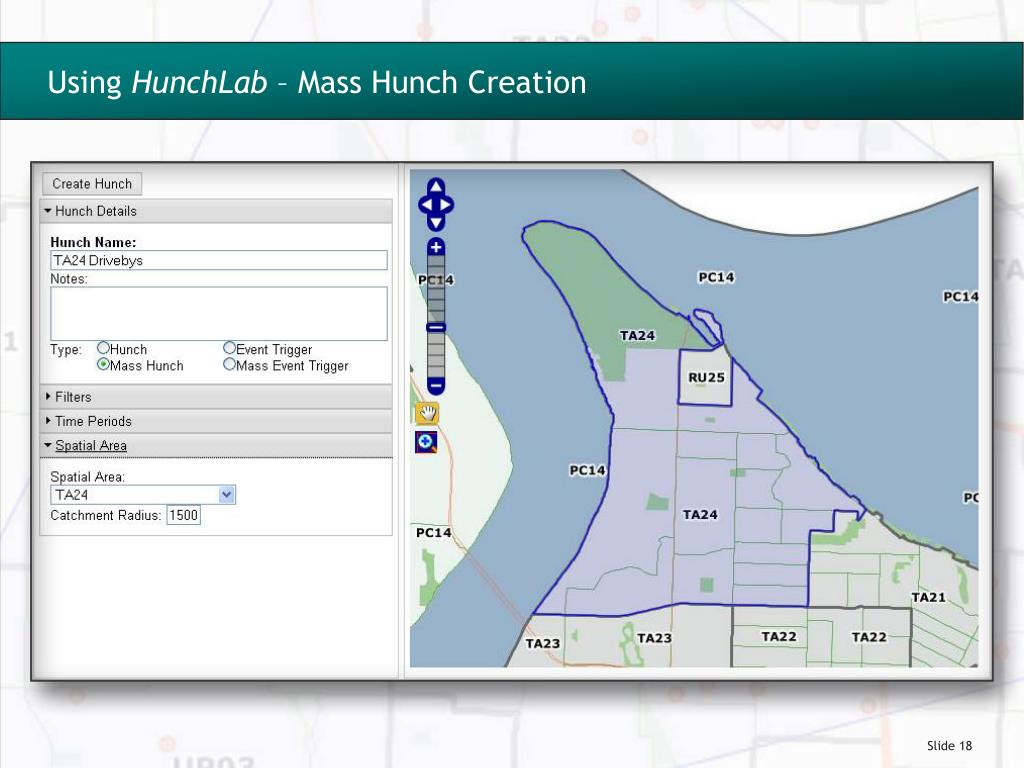The image size is (1024, 768).
Task: Click the zoom slider handle
Action: pyautogui.click(x=436, y=327)
